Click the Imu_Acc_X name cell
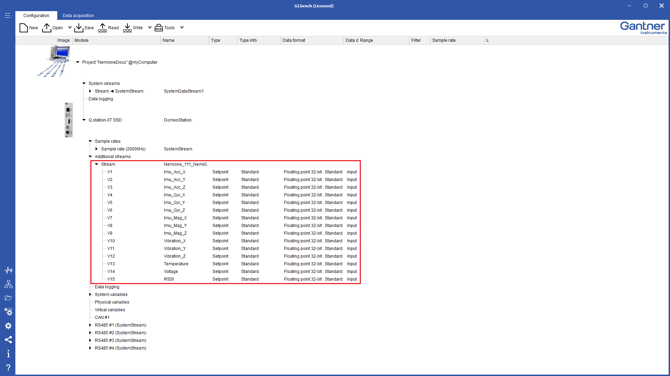 174,172
